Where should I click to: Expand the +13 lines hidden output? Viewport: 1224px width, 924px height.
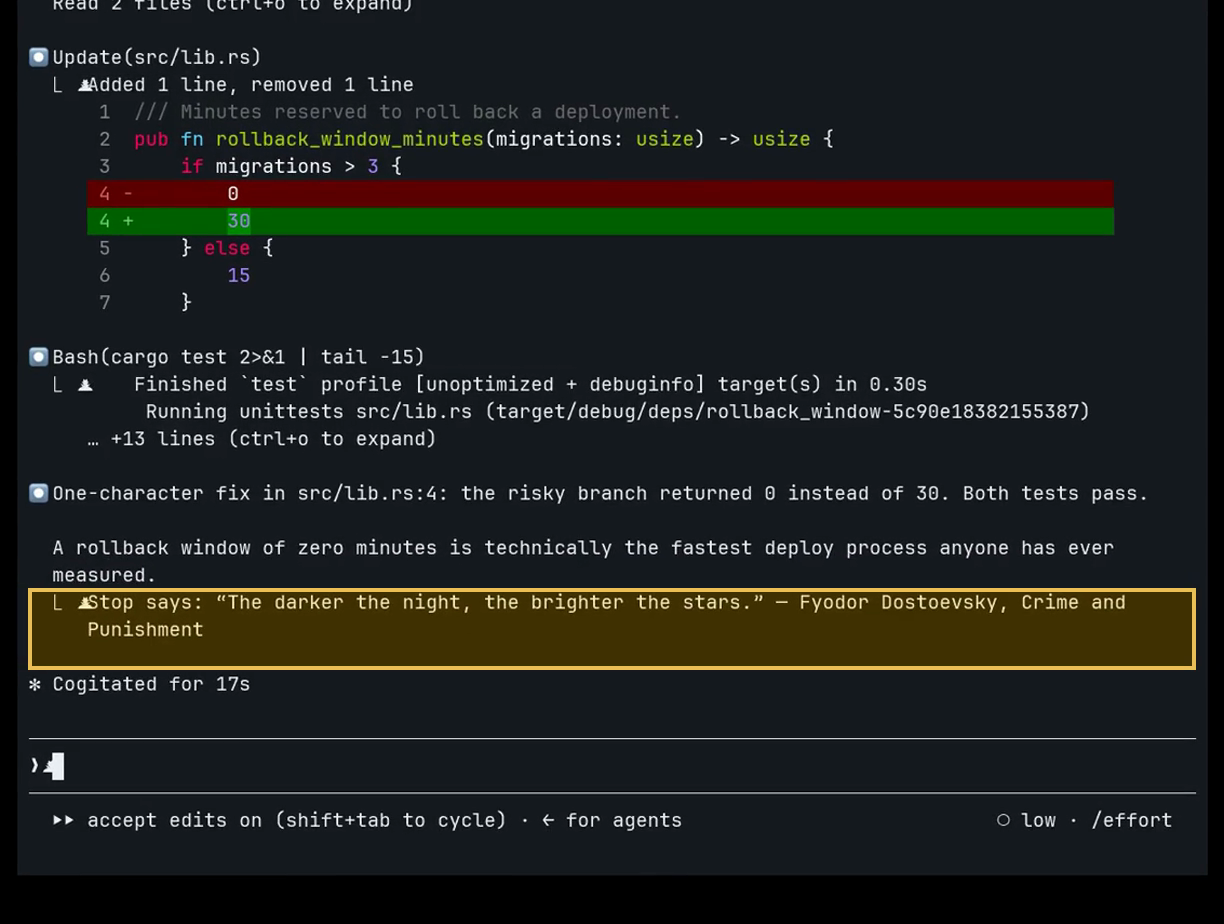point(262,439)
